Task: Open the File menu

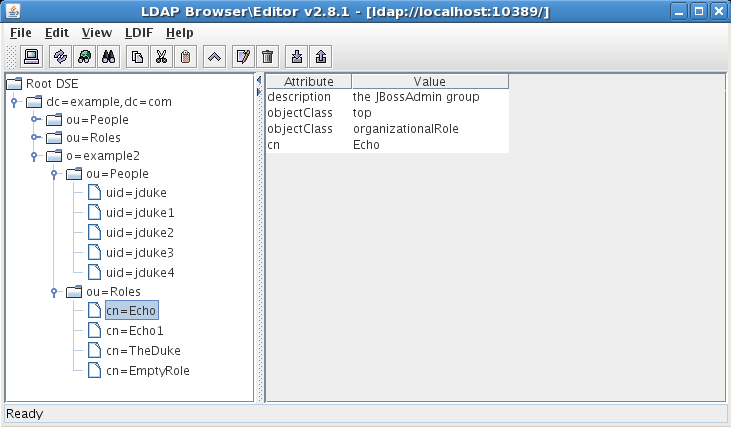Action: pyautogui.click(x=20, y=32)
